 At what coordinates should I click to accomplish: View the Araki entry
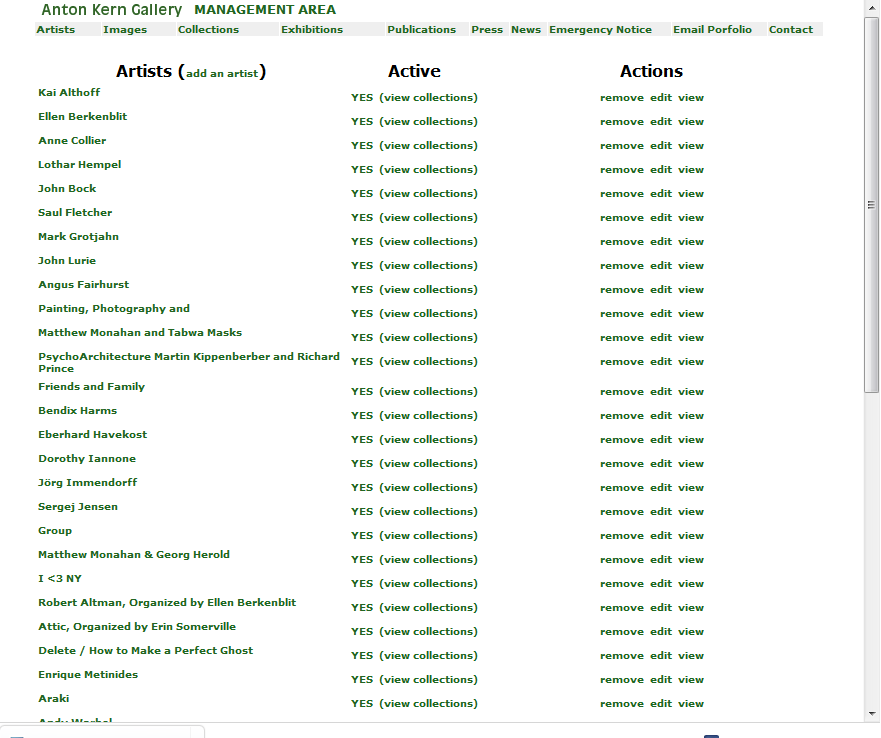tap(691, 704)
